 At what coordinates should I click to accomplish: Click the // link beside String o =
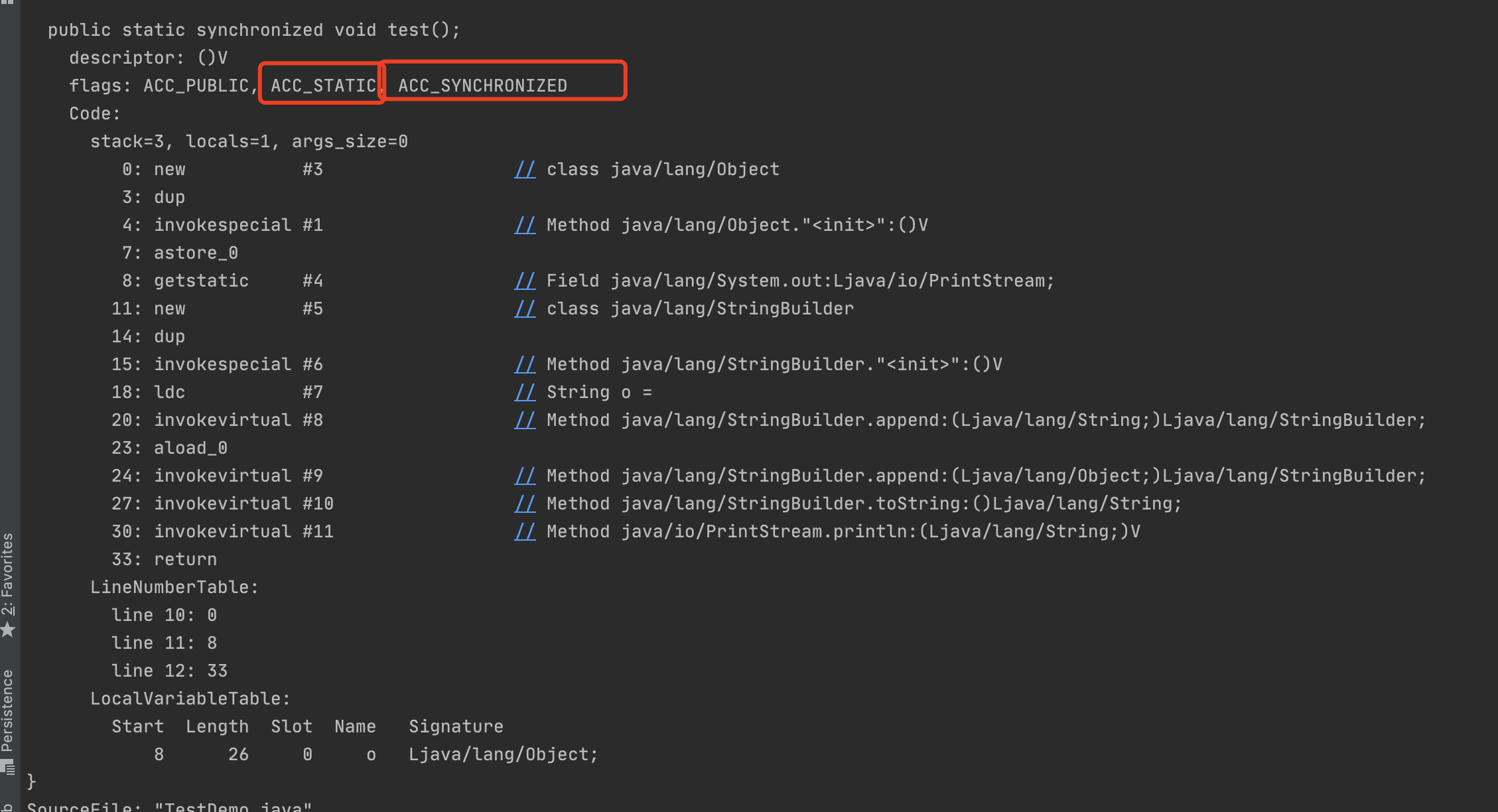pyautogui.click(x=525, y=393)
